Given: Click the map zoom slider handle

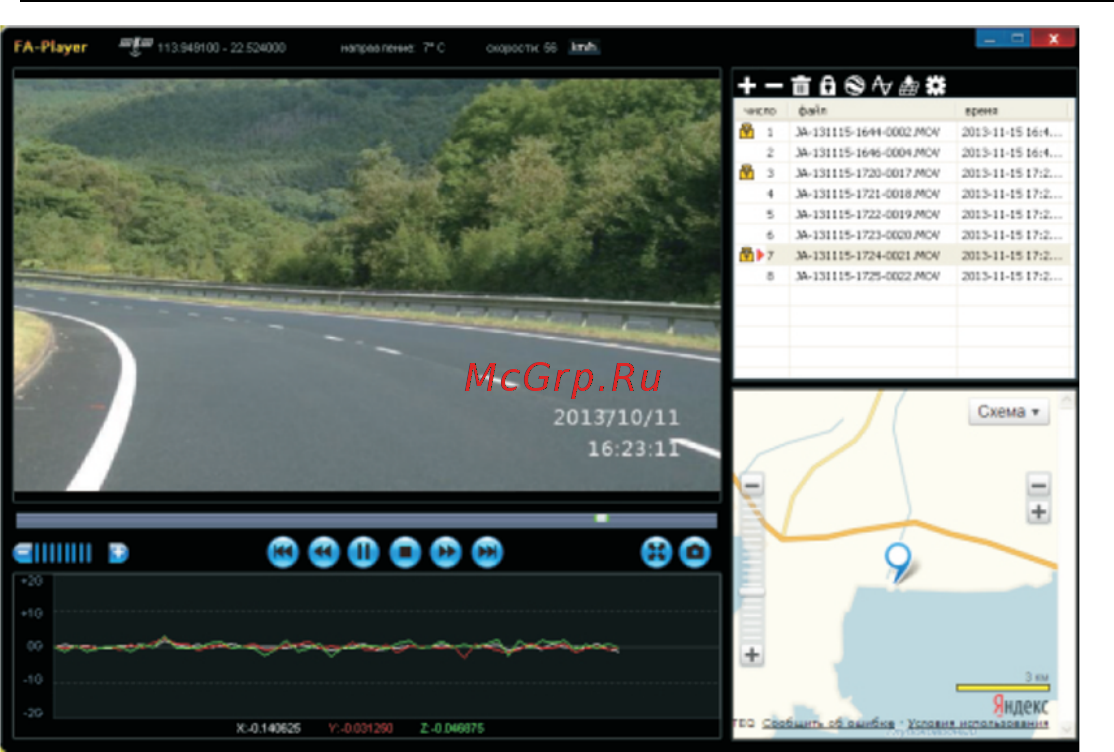Looking at the screenshot, I should tap(752, 591).
